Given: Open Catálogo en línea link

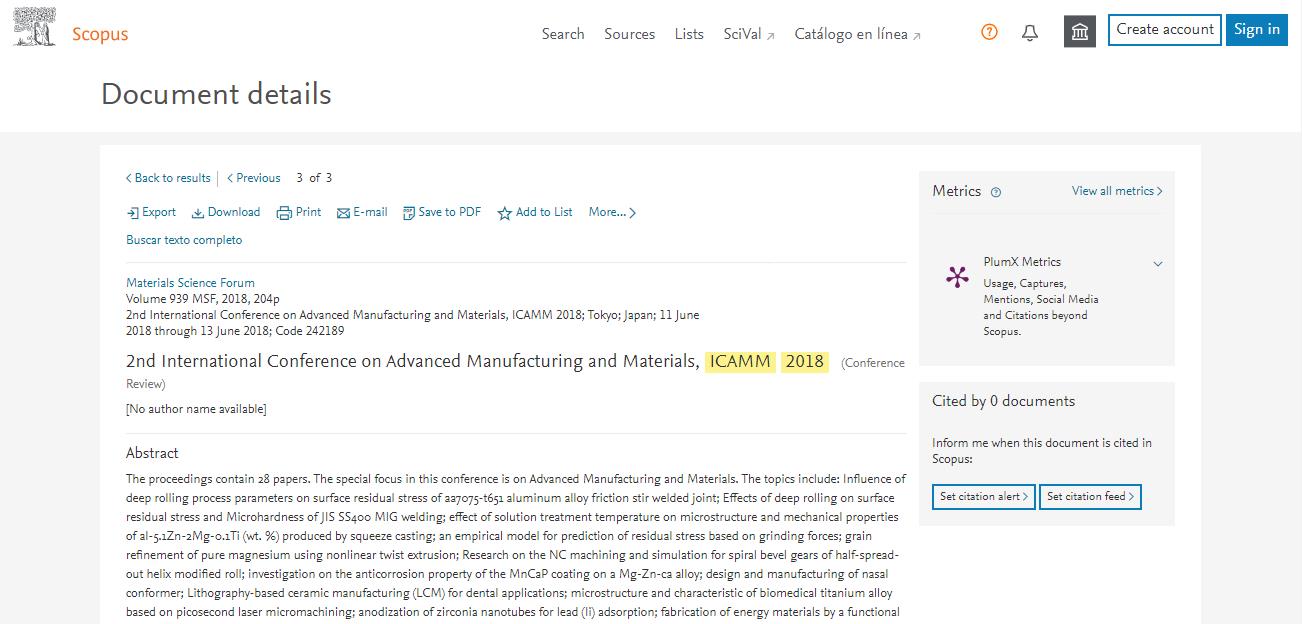Looking at the screenshot, I should (857, 34).
